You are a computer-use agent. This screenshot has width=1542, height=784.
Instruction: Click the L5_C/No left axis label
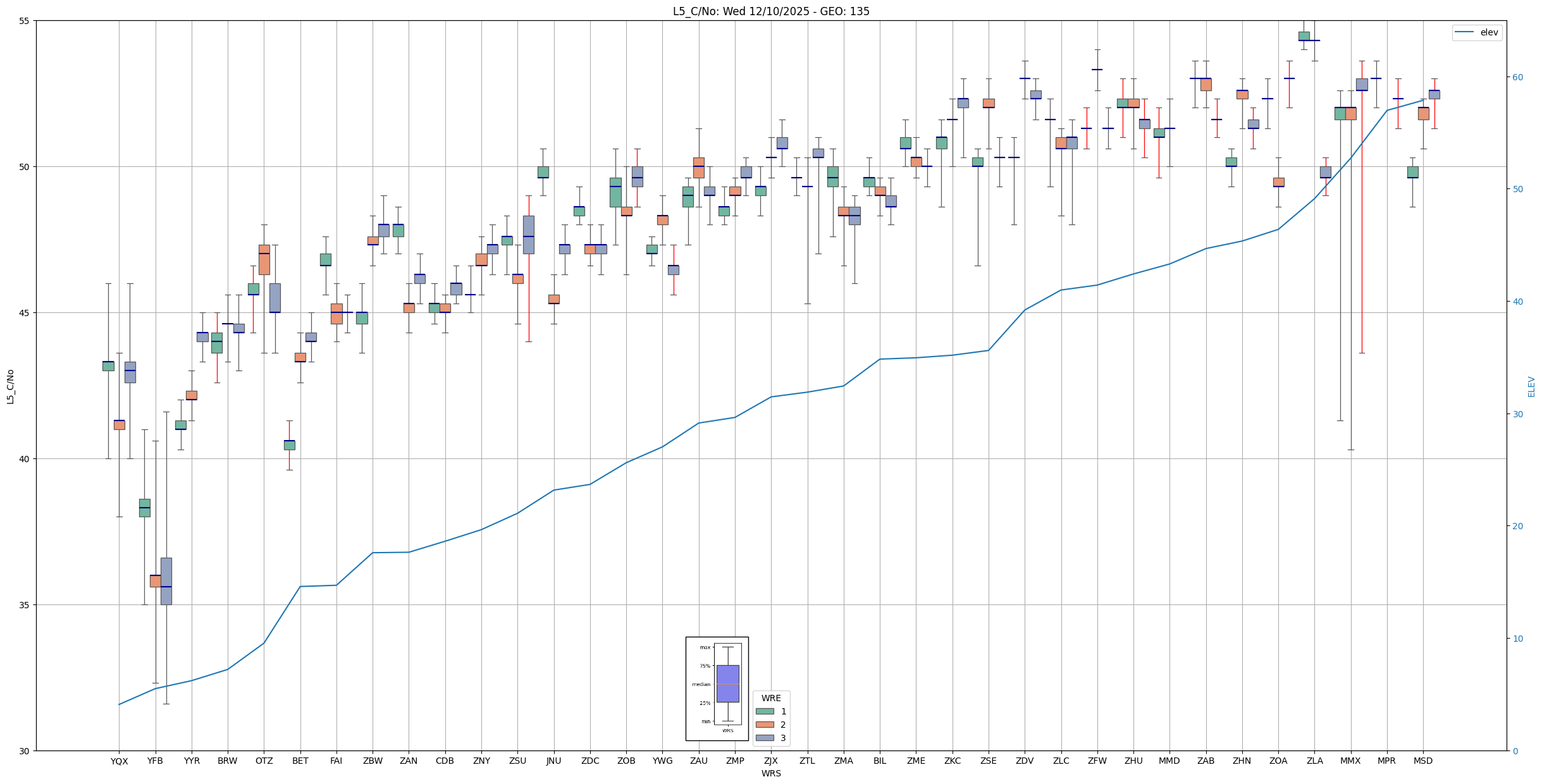point(10,386)
